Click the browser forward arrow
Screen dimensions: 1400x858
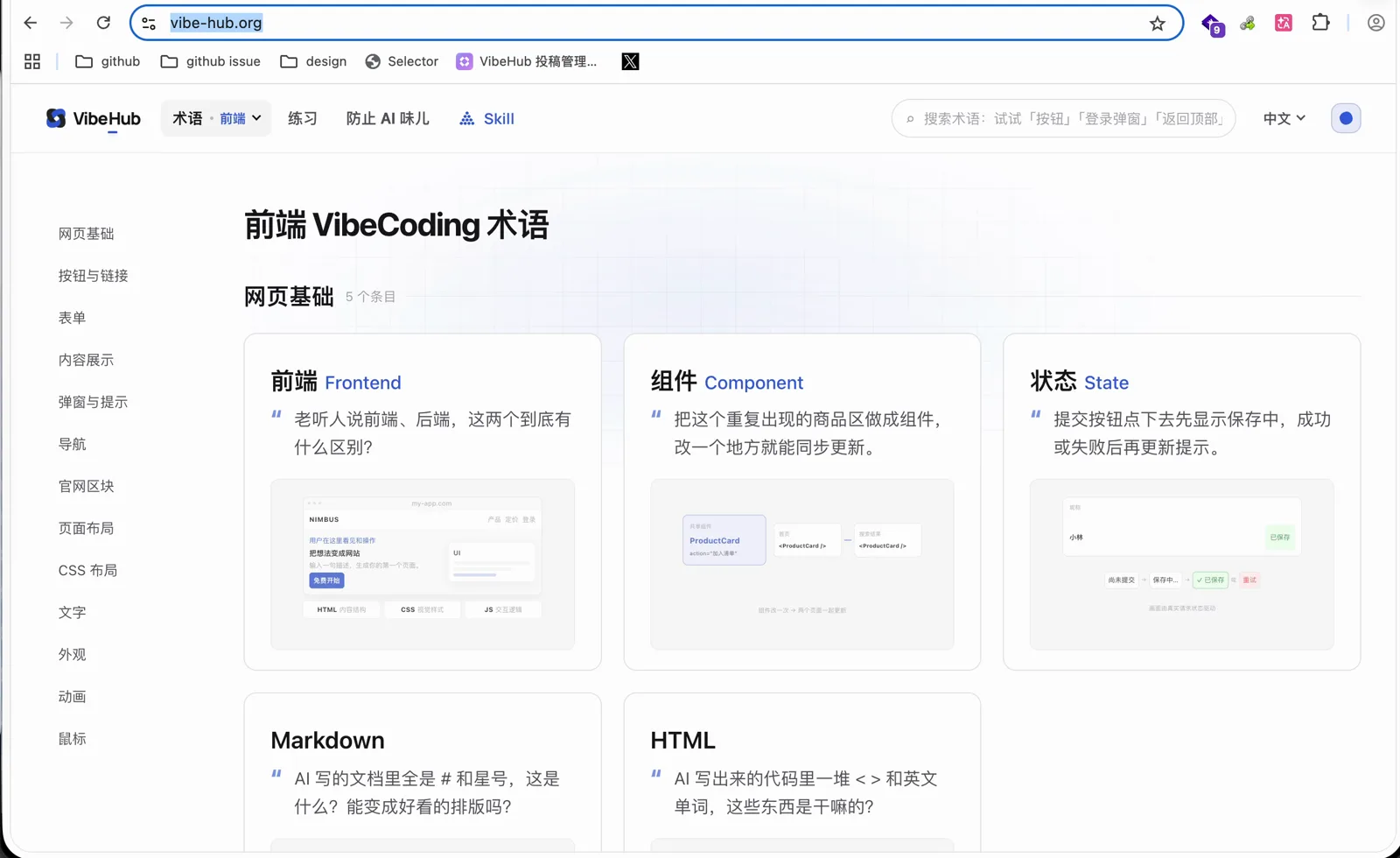[66, 23]
